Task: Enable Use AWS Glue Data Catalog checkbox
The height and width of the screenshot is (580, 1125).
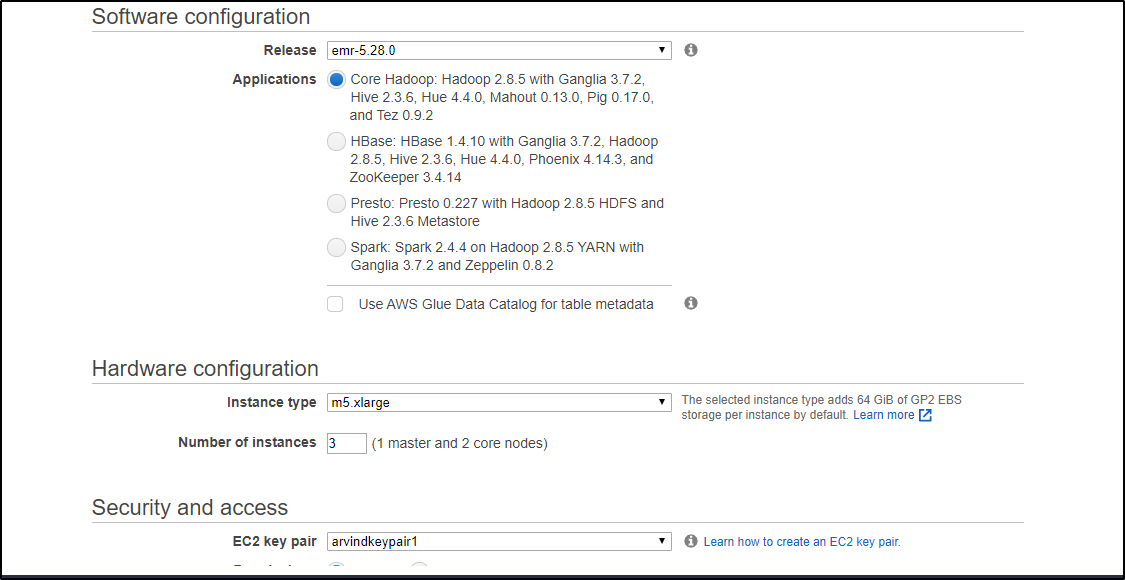Action: click(335, 304)
